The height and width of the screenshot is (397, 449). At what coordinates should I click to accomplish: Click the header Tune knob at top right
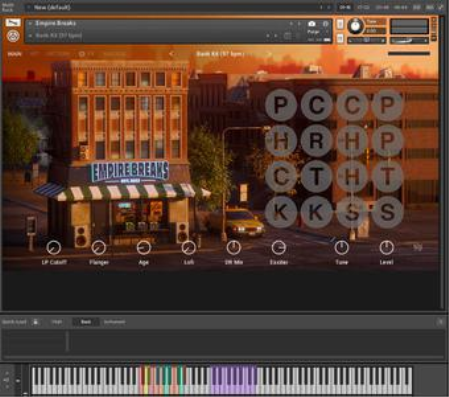coord(355,26)
